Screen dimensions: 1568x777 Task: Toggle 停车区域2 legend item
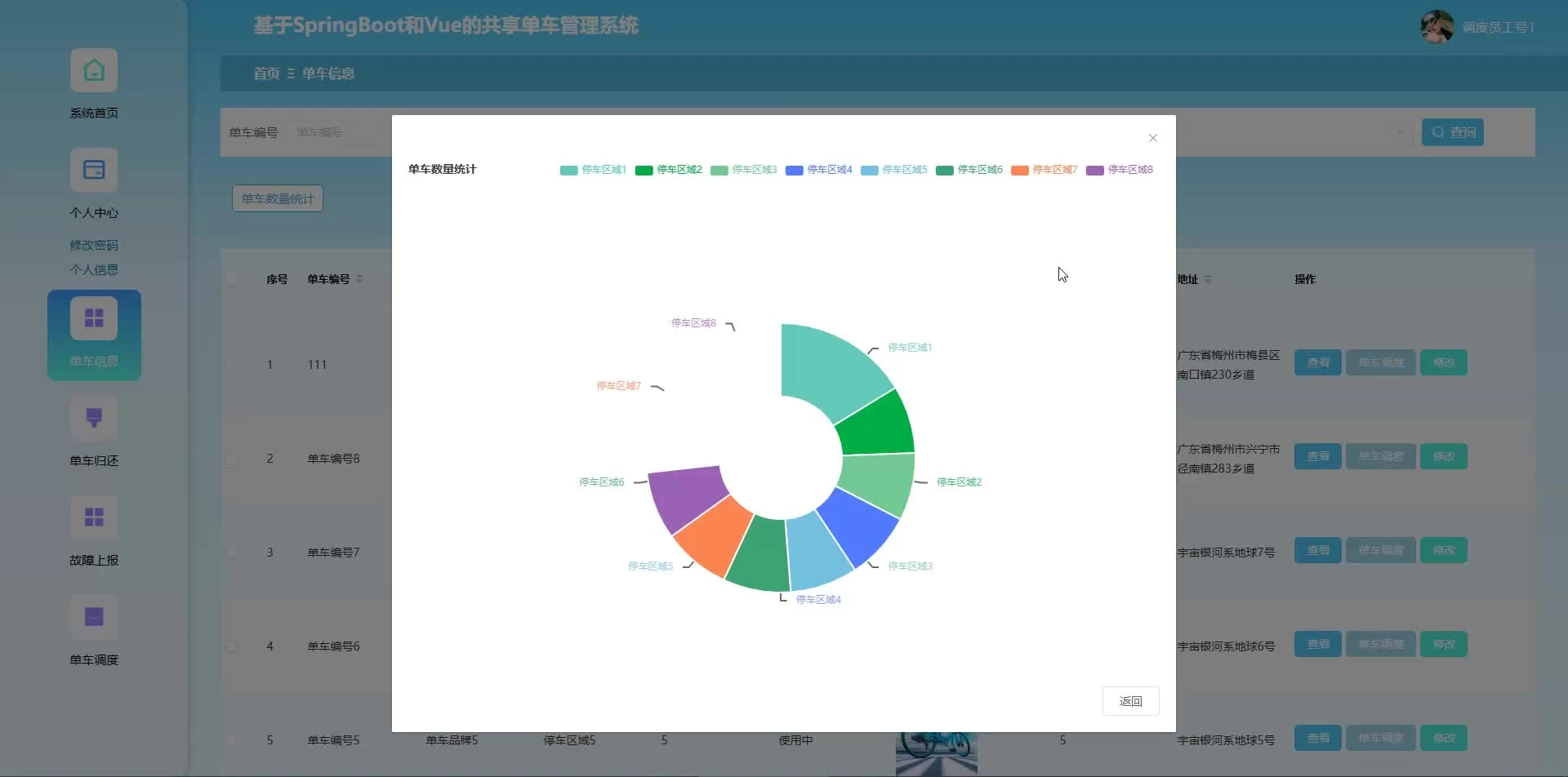point(668,170)
